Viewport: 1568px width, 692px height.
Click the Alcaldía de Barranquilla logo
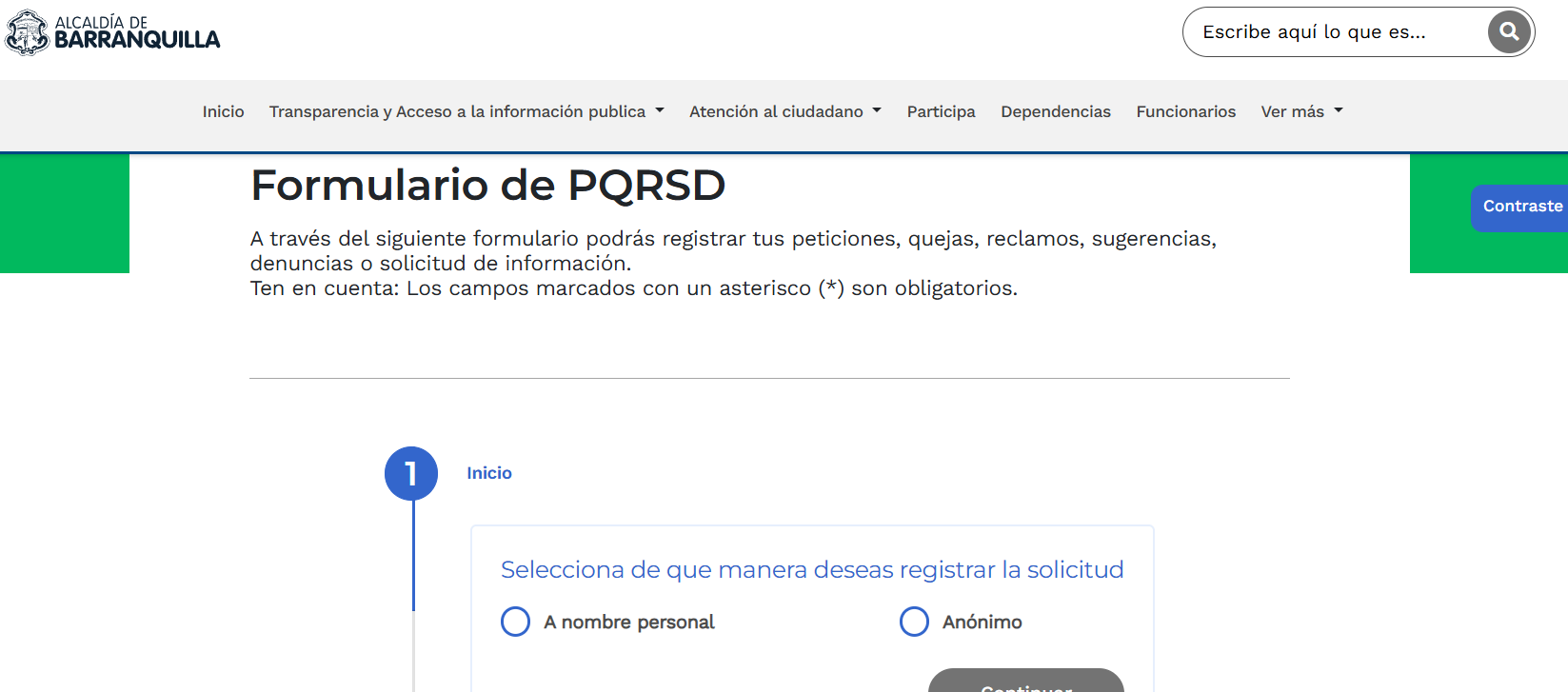pyautogui.click(x=112, y=33)
